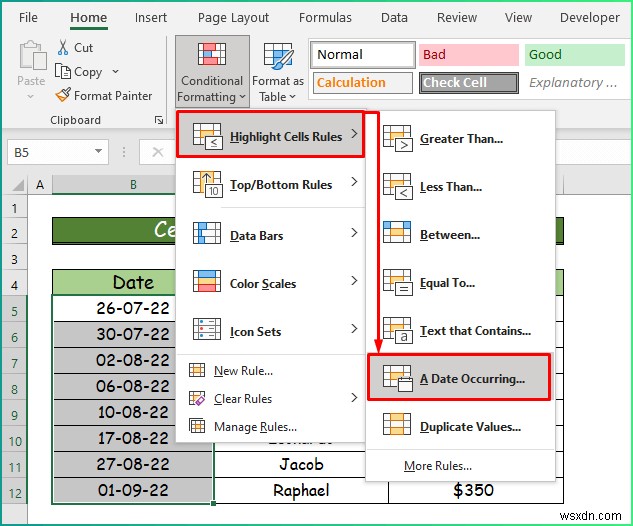
Task: Expand the Copy options arrow
Action: [115, 71]
